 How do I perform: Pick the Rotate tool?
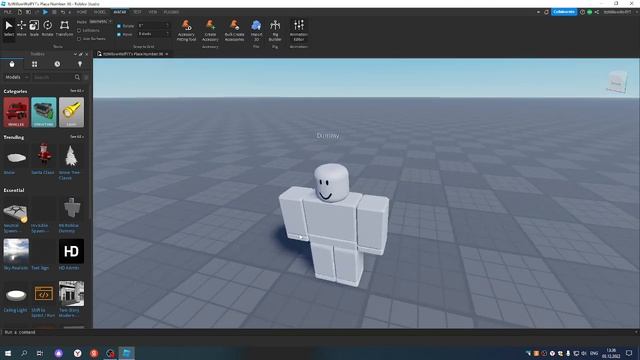47,28
